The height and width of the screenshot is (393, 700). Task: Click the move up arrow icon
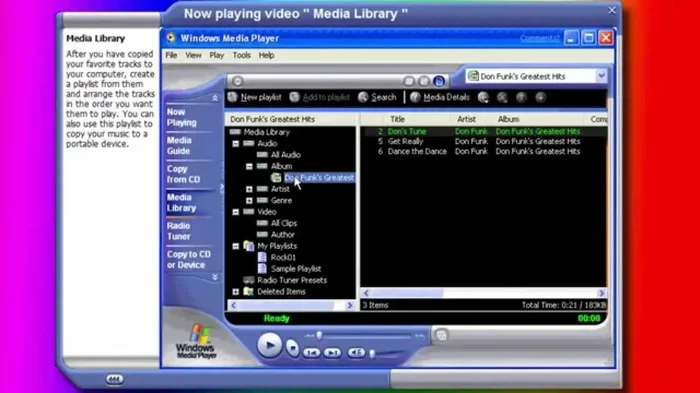[x=521, y=97]
